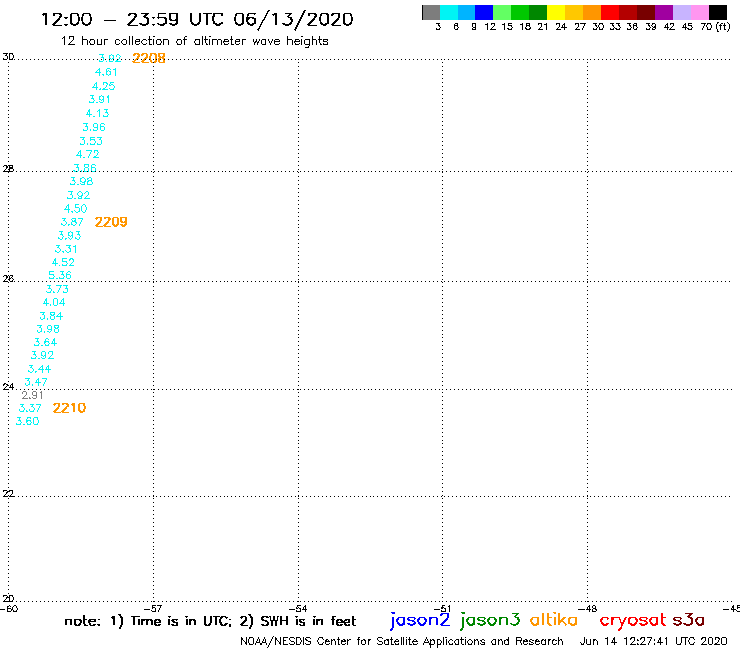
Task: Click the wave height value 3.91
Action: (x=100, y=99)
